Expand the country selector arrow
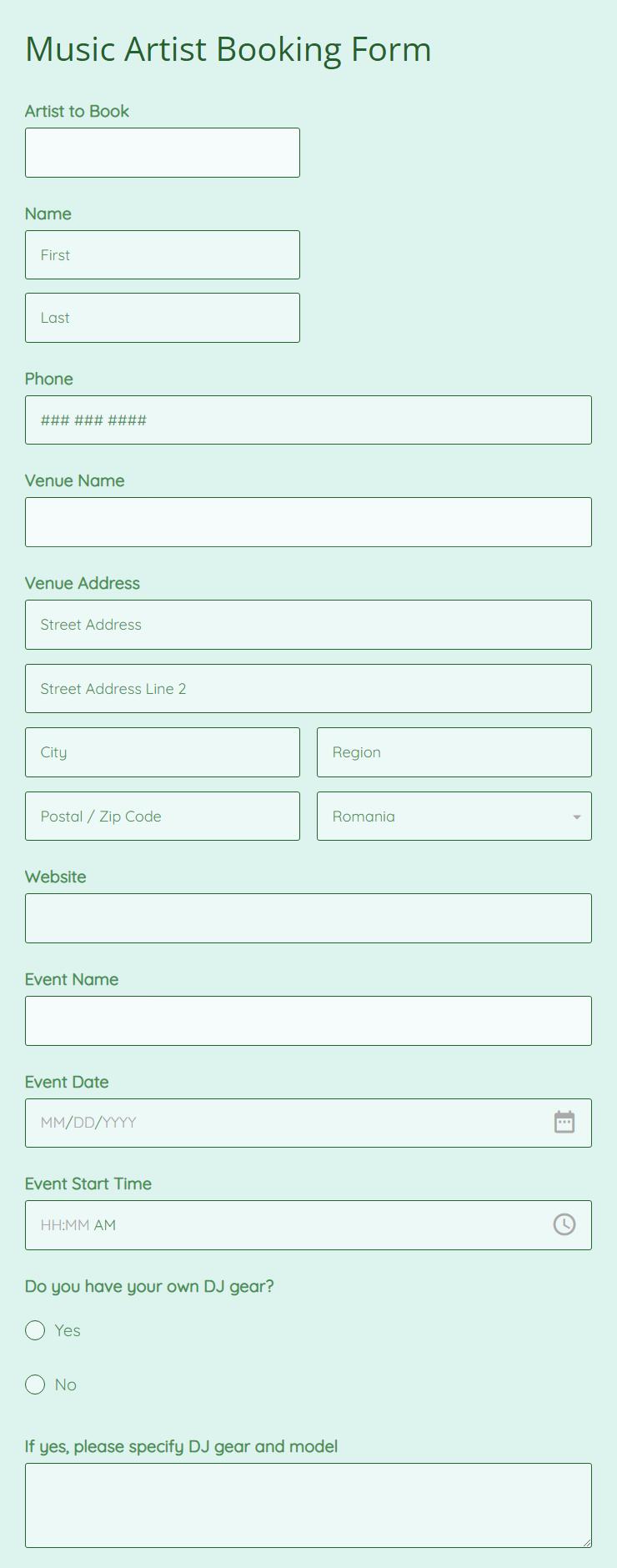Viewport: 617px width, 1568px height. (x=575, y=817)
